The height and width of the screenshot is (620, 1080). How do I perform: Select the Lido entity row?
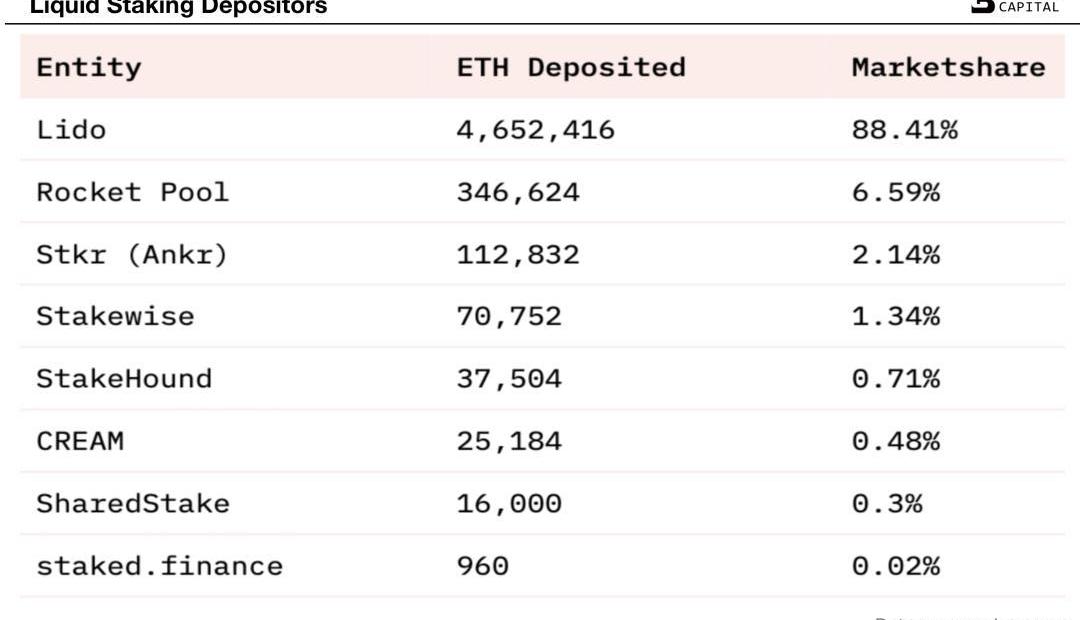tap(71, 130)
